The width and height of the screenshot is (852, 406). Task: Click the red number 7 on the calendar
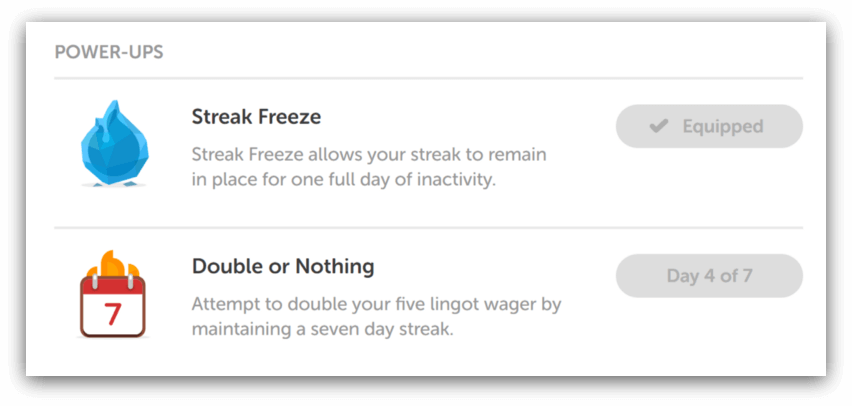tap(112, 313)
